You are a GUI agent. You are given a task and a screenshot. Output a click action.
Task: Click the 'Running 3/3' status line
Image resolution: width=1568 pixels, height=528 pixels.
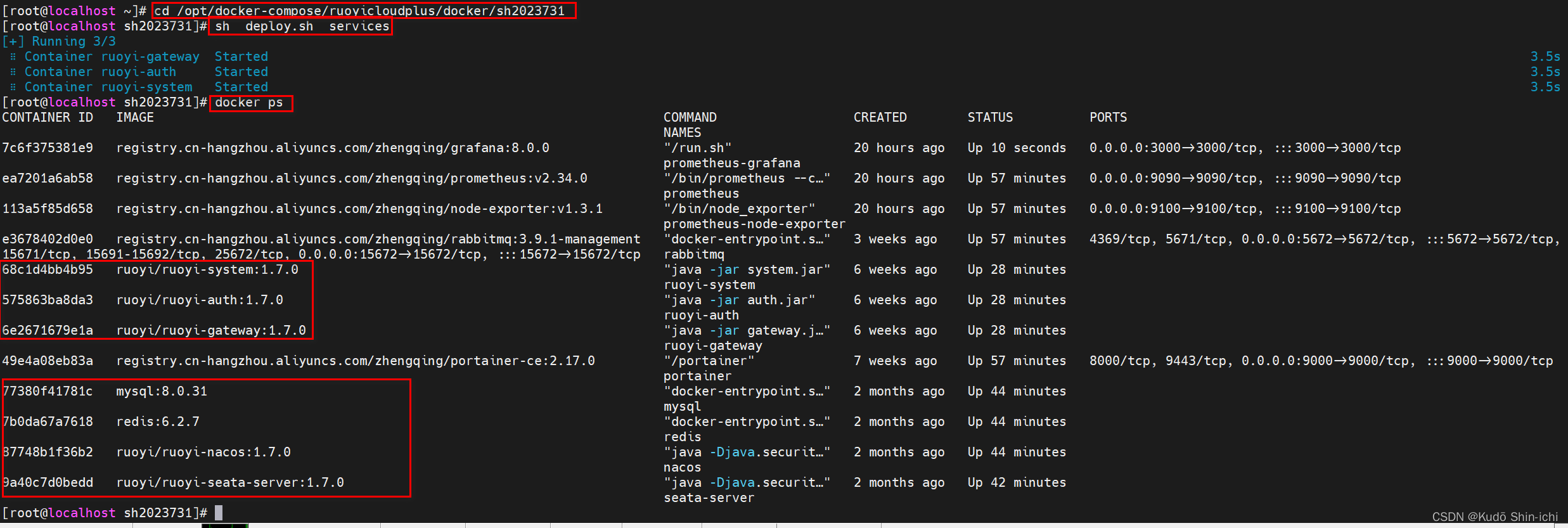tap(59, 41)
